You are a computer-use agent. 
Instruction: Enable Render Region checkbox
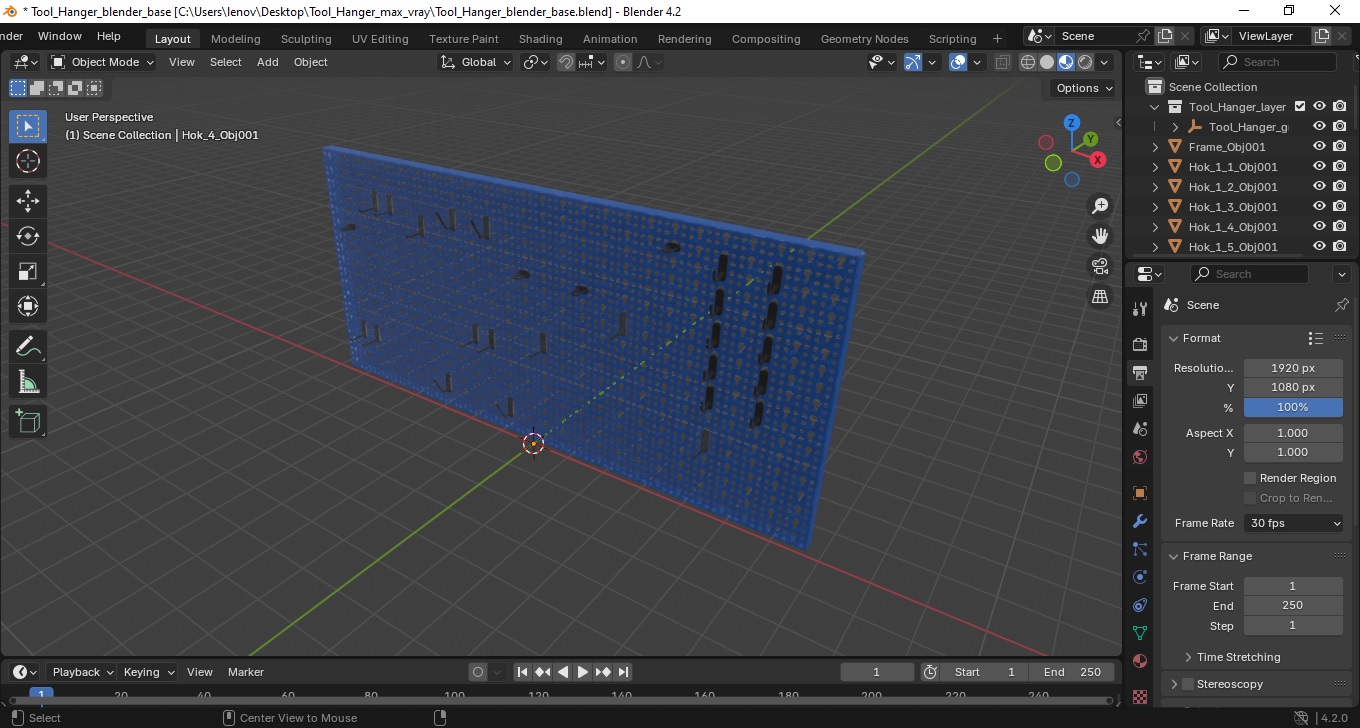click(1250, 478)
